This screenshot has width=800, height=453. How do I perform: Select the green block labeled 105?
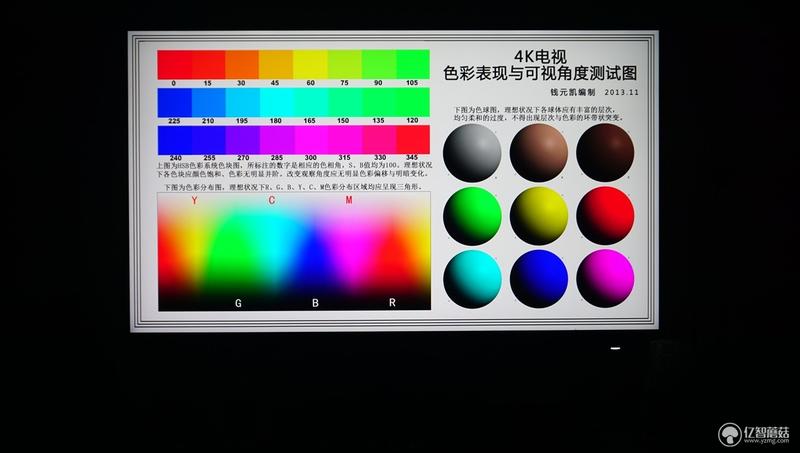point(413,64)
